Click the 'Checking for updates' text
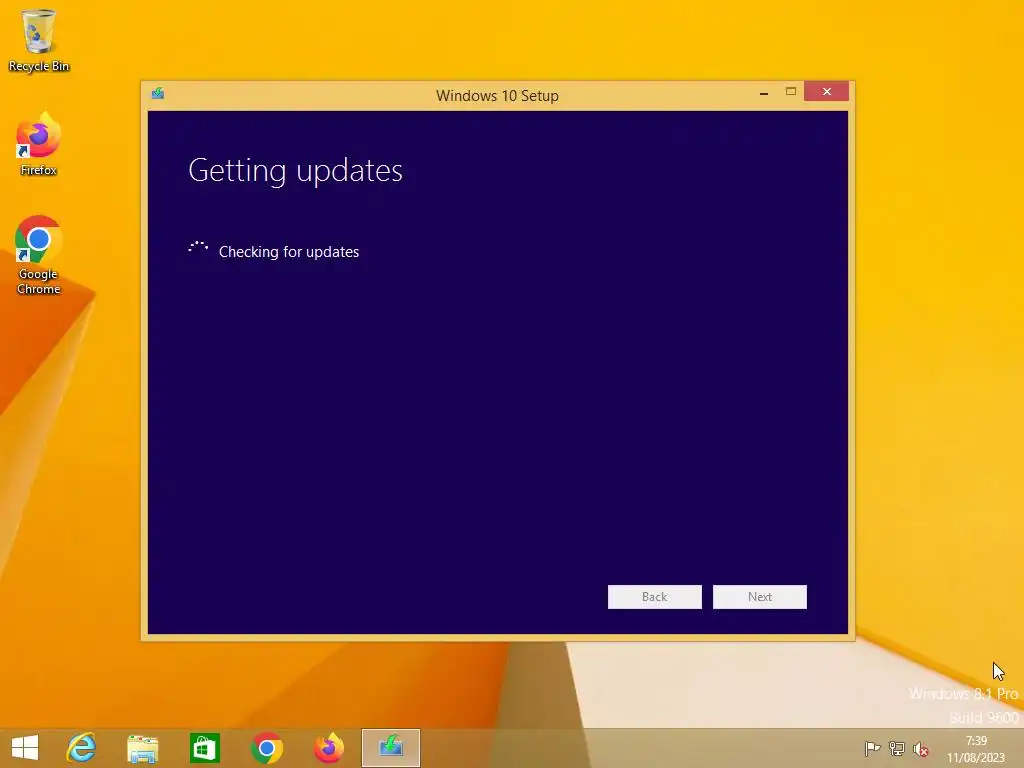The image size is (1024, 768). 289,252
